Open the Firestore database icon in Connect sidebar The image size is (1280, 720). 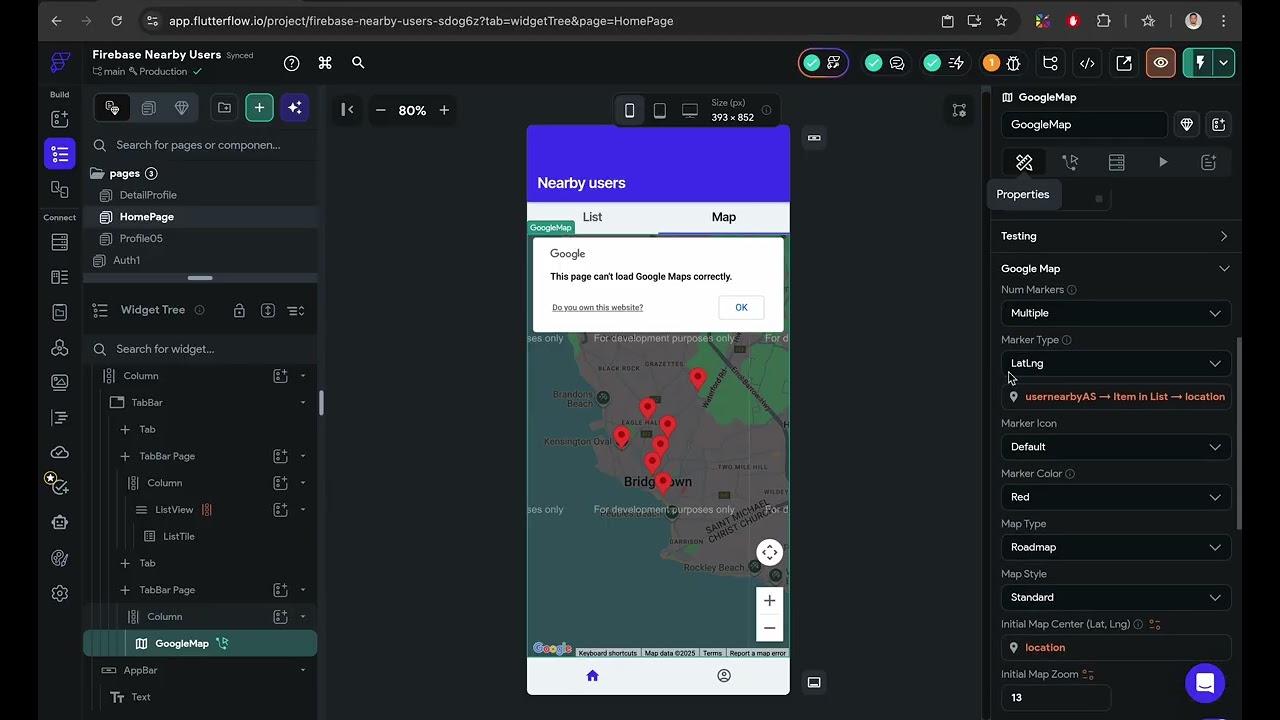pos(60,242)
